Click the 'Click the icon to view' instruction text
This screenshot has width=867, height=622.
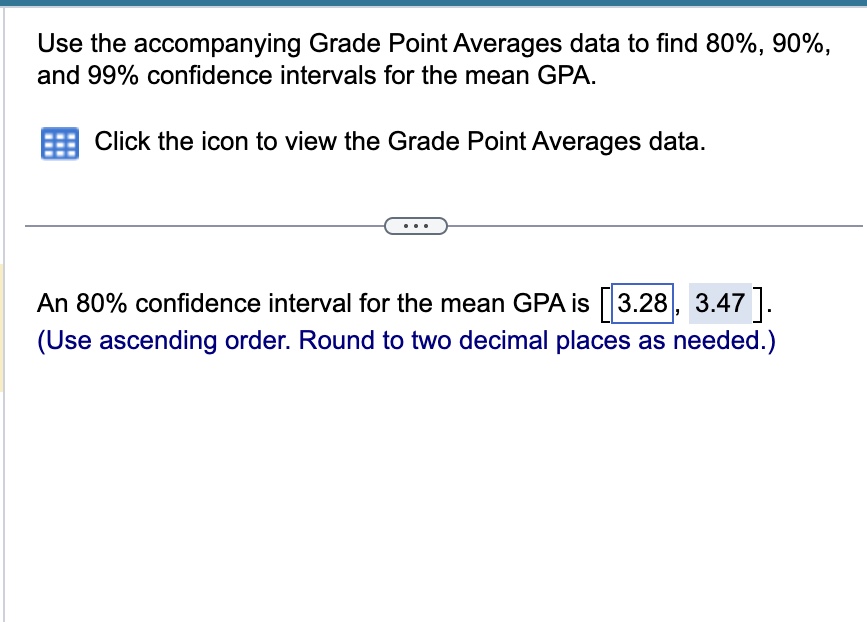(x=400, y=141)
